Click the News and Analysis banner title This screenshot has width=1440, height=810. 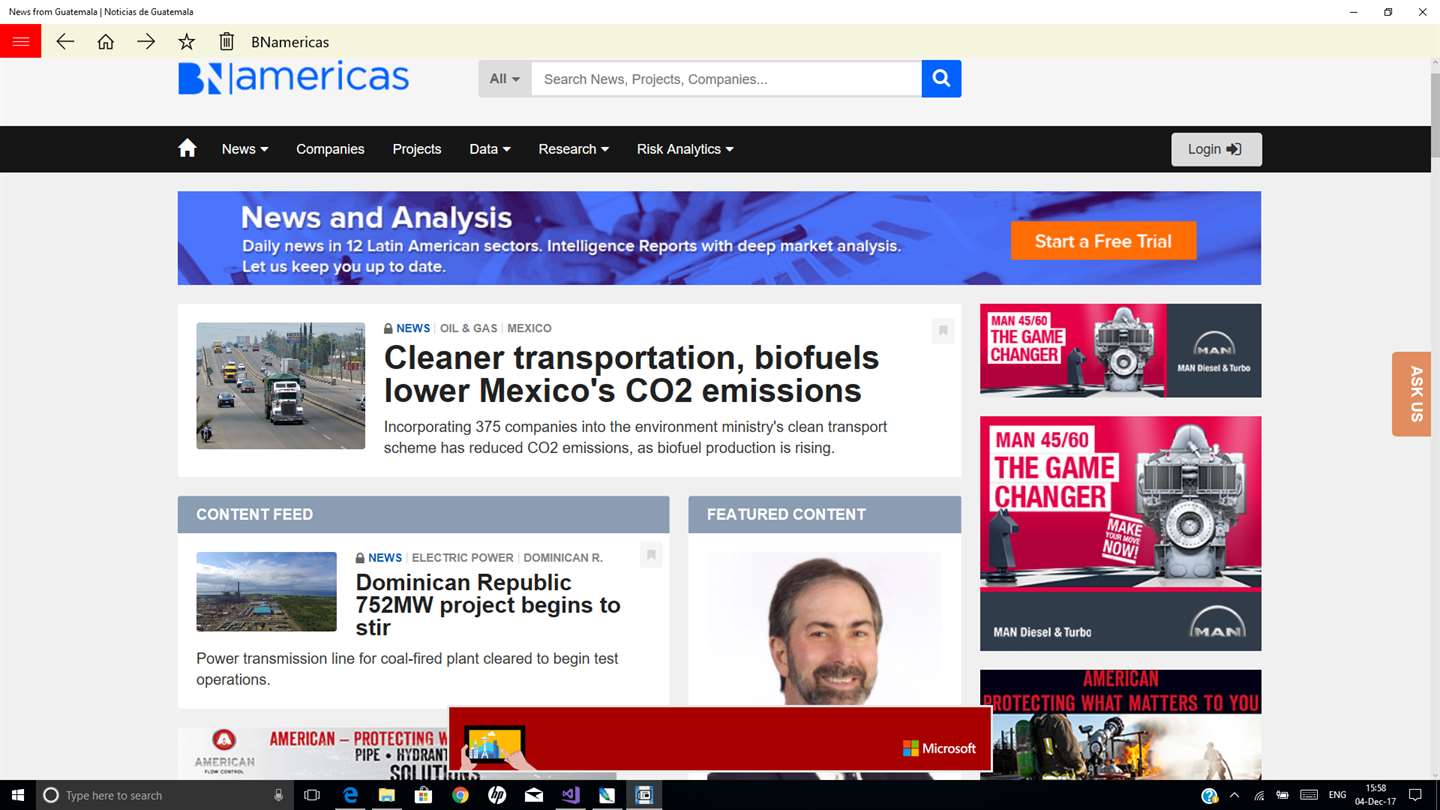(x=376, y=217)
